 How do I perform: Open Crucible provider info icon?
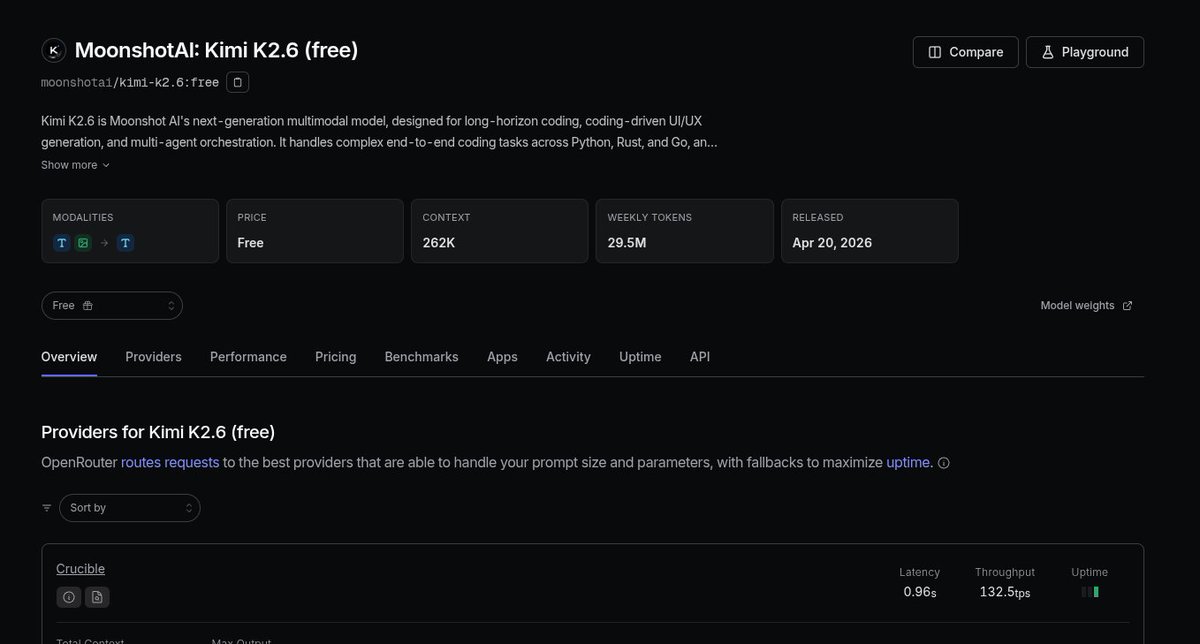click(68, 597)
